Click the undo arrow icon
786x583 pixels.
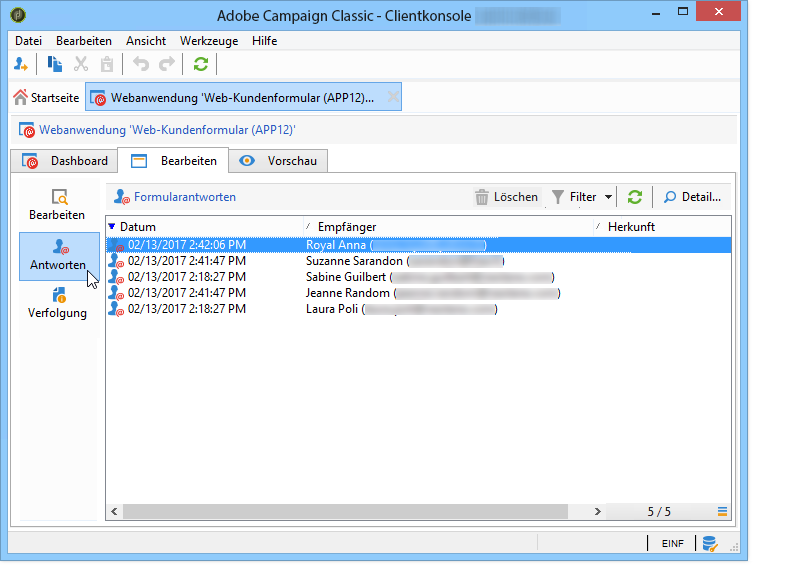(x=141, y=64)
